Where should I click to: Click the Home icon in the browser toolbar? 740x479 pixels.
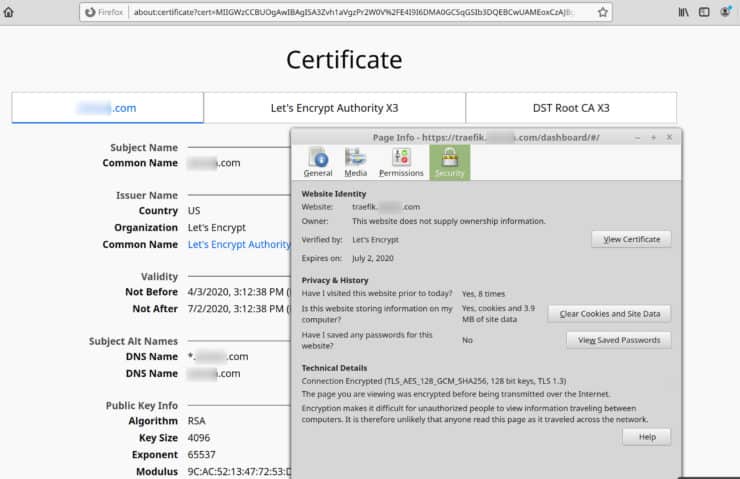(x=9, y=12)
